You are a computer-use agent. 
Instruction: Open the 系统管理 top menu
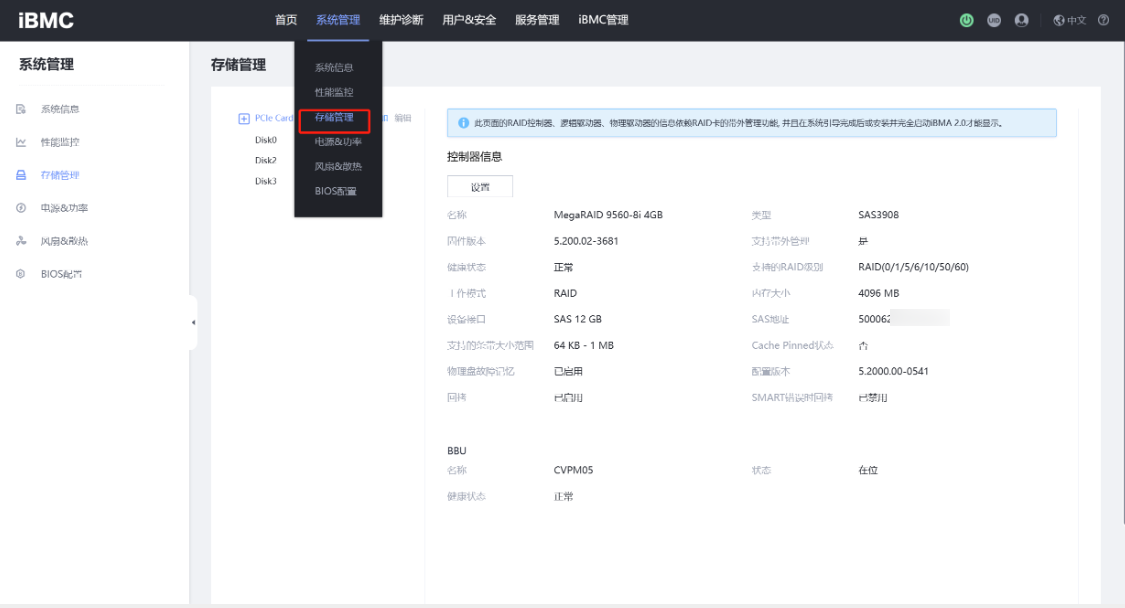(338, 20)
